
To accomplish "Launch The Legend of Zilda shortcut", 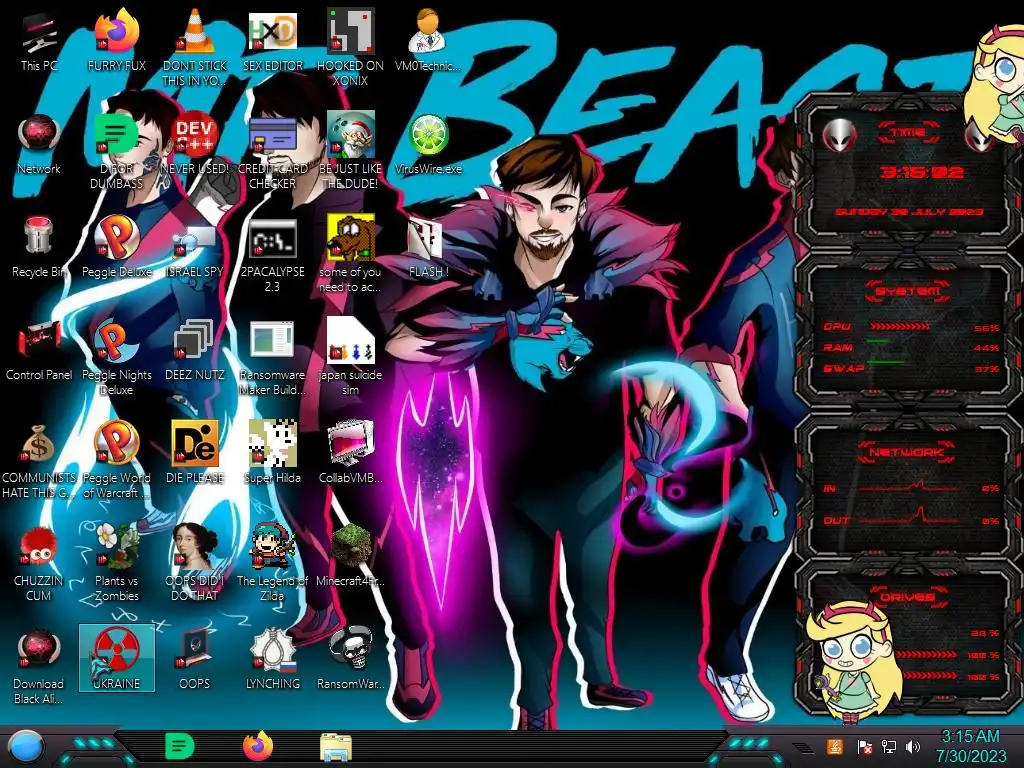I will [273, 563].
